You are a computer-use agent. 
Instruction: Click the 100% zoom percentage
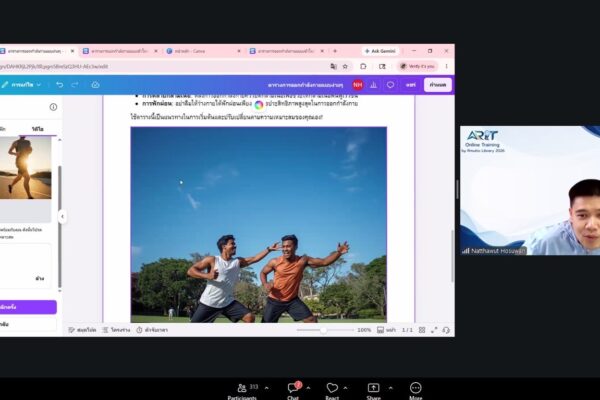click(364, 330)
